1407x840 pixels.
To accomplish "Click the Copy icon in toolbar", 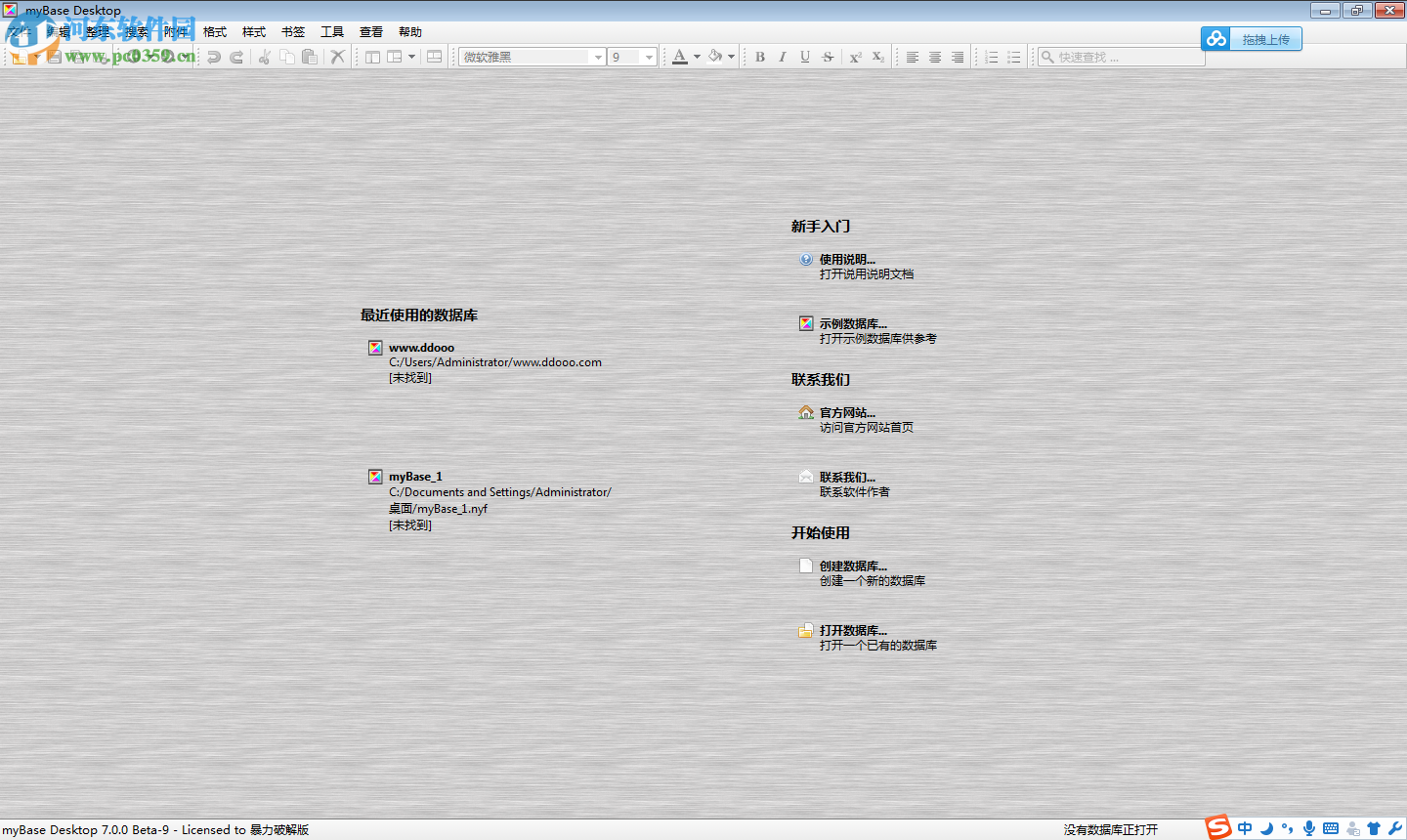I will click(x=287, y=57).
